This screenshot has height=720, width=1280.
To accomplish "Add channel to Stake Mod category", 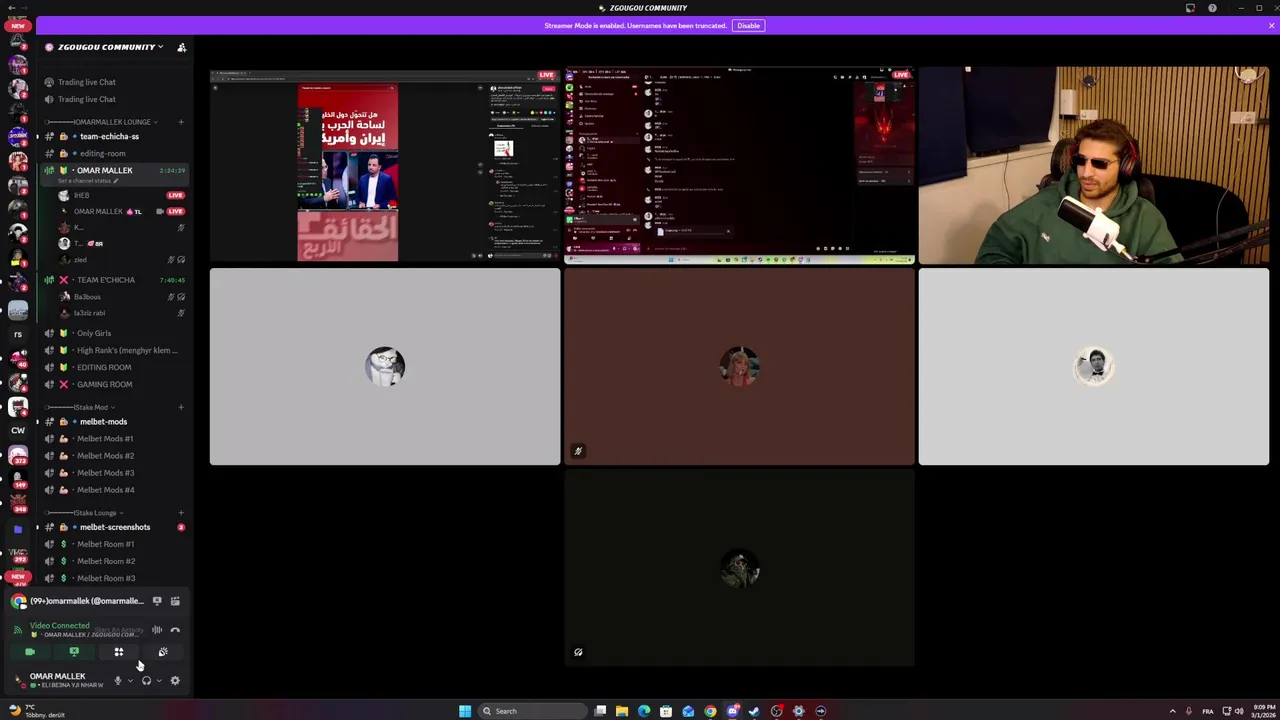I will point(181,407).
